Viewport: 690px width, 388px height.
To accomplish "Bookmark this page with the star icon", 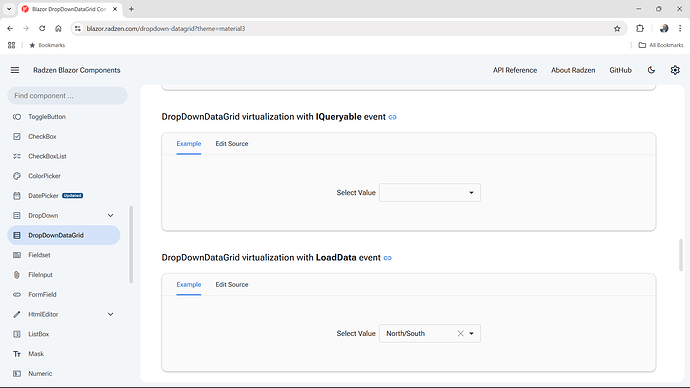I will [617, 29].
